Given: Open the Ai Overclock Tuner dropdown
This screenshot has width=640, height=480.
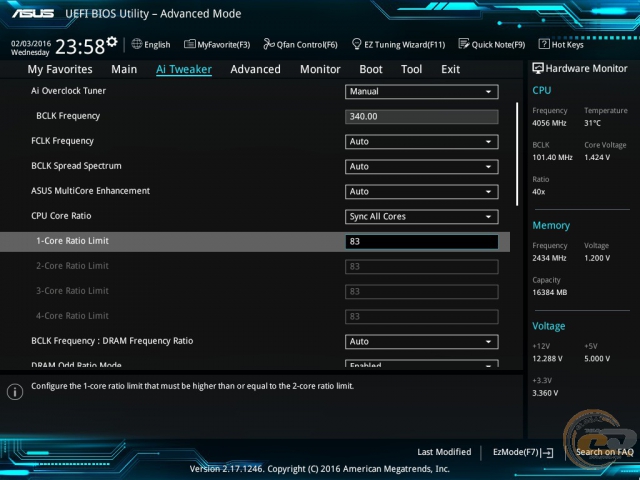Looking at the screenshot, I should pos(422,92).
